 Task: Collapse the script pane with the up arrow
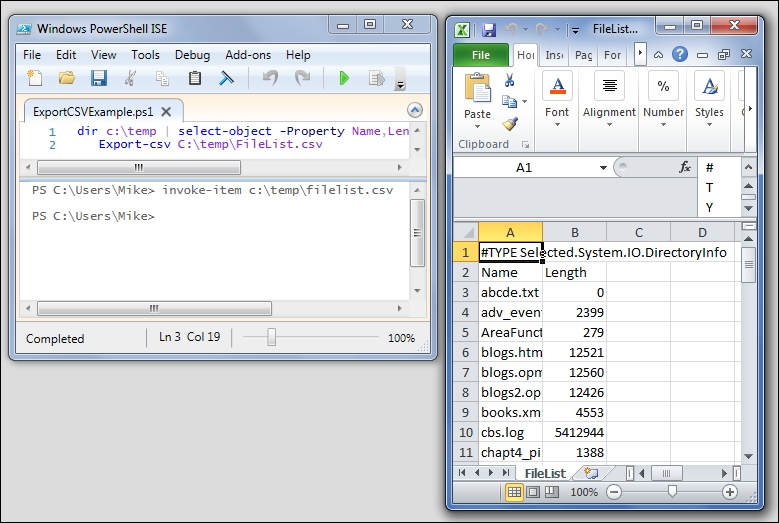414,110
